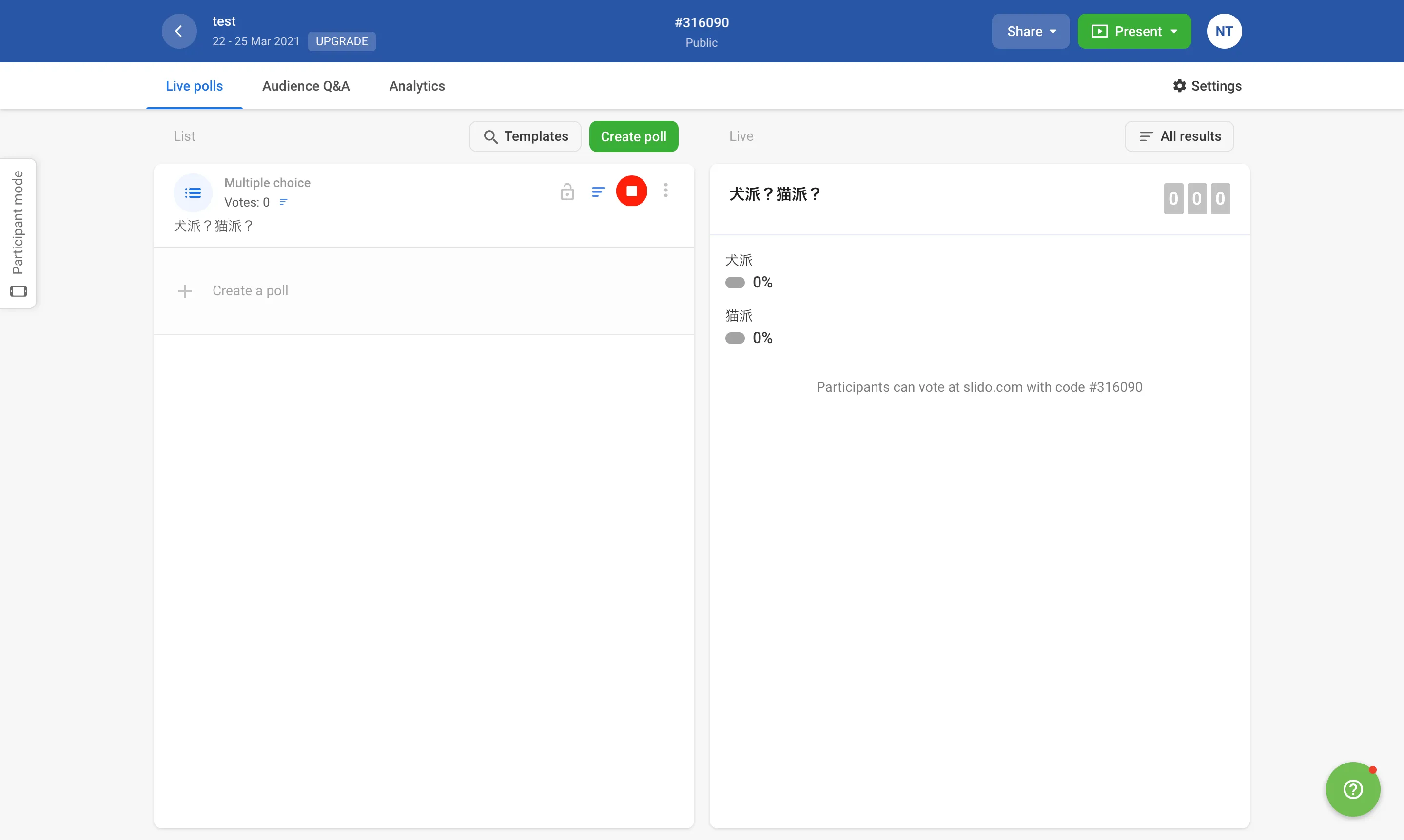Click the lock voting icon
The image size is (1404, 840).
[567, 192]
